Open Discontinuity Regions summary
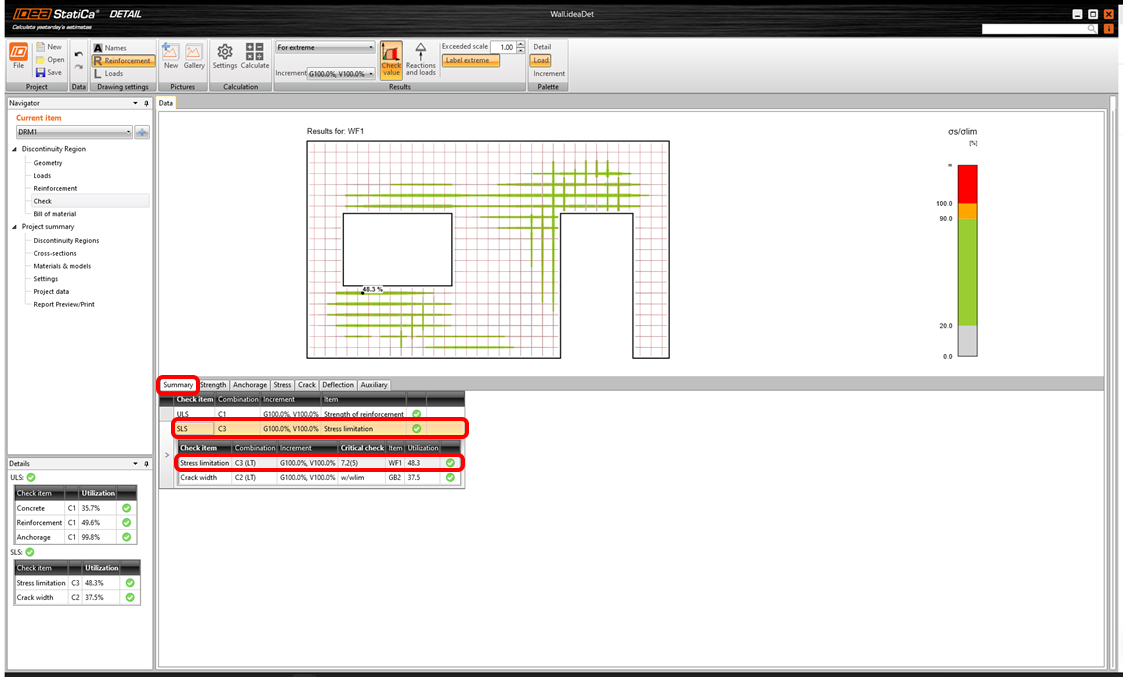The height and width of the screenshot is (677, 1123). tap(66, 241)
